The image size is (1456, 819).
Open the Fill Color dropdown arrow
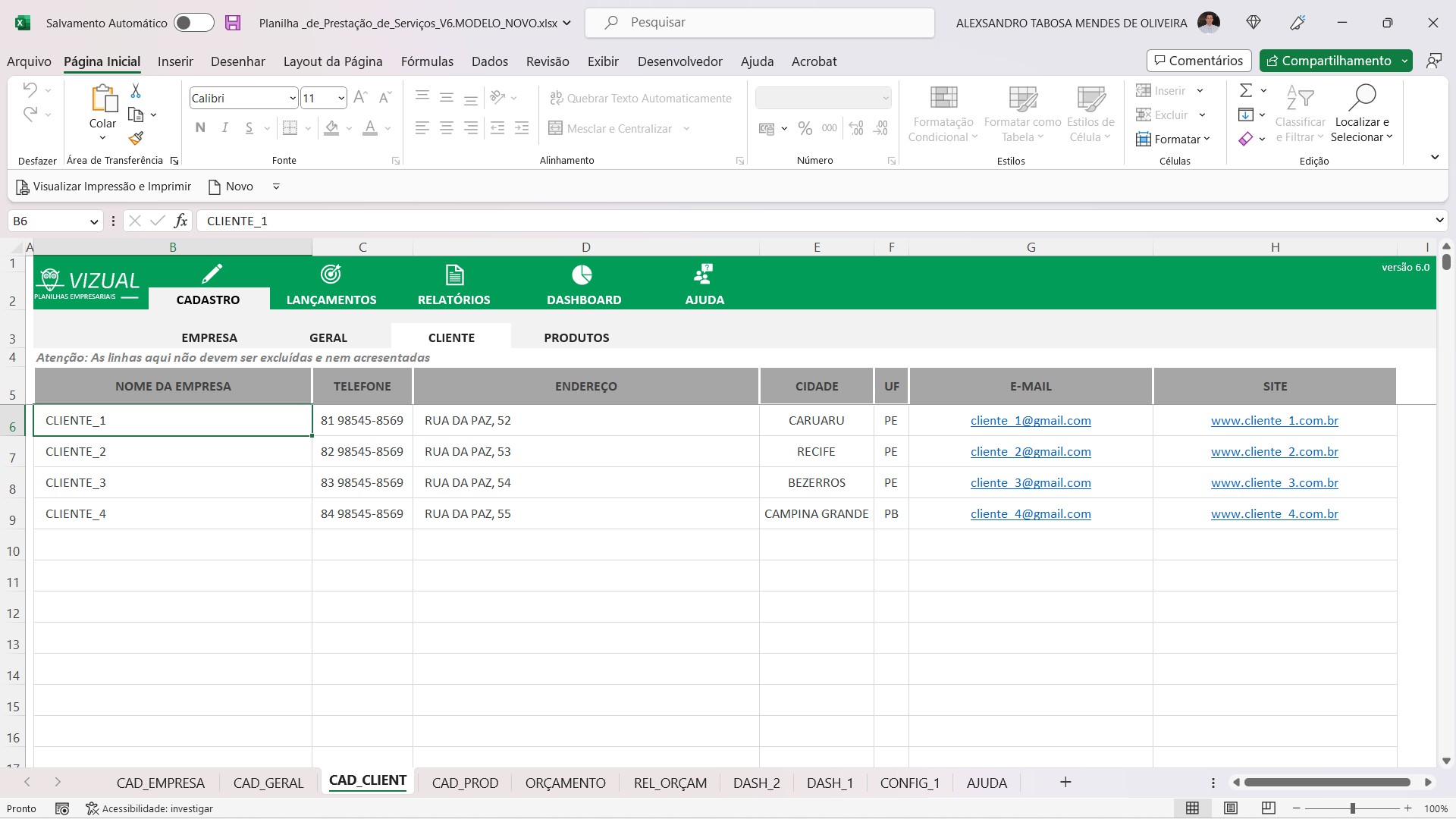tap(350, 128)
